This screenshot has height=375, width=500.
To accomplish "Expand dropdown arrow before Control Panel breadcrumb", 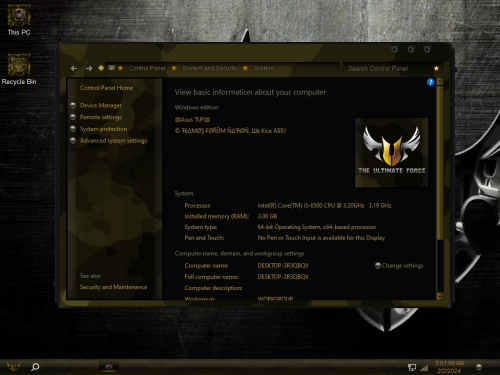I will click(x=120, y=68).
